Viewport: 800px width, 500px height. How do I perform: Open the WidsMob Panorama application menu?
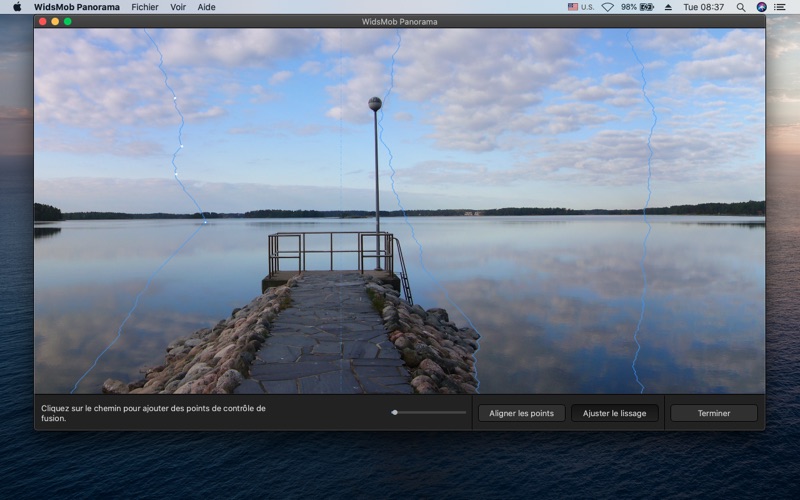[77, 7]
